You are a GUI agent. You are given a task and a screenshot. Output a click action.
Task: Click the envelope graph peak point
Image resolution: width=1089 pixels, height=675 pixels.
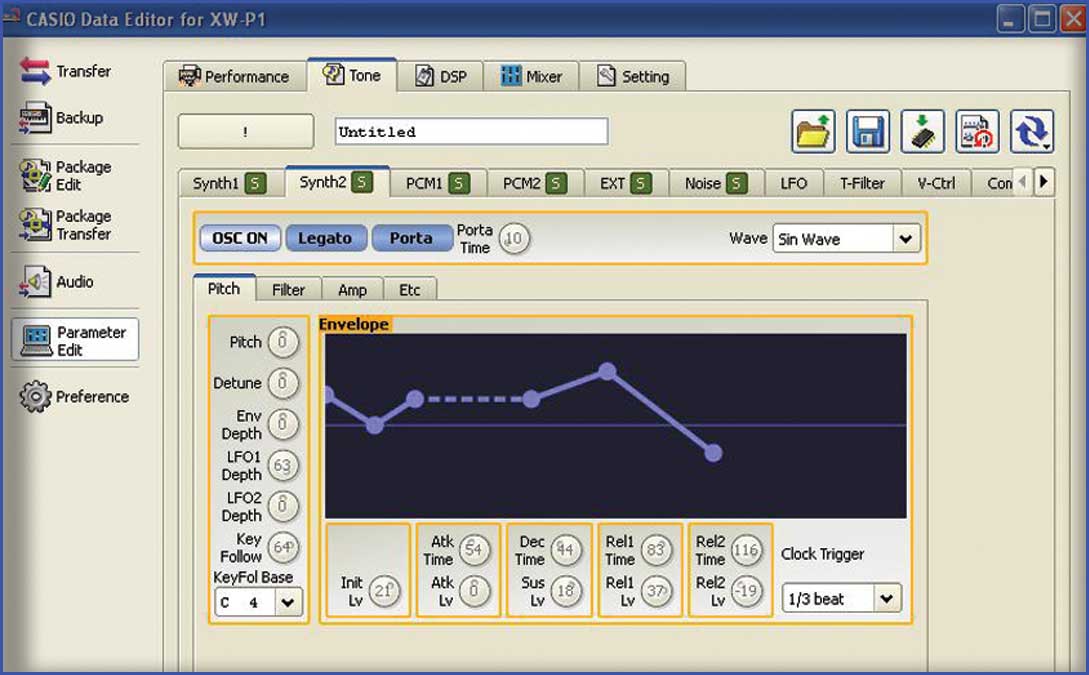(x=607, y=372)
